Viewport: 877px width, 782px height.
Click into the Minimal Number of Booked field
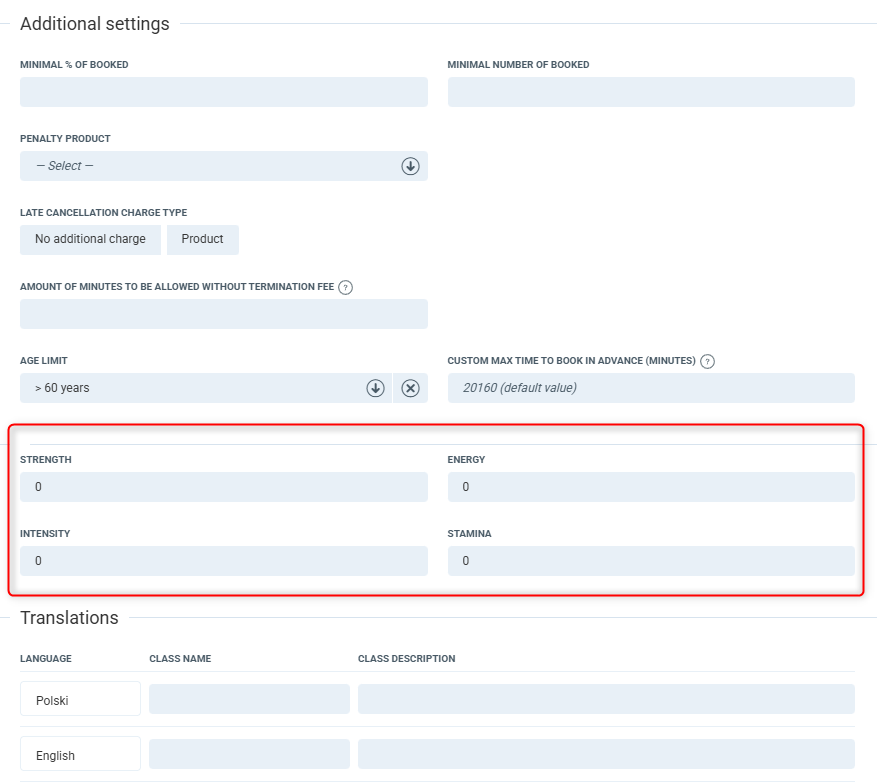click(x=651, y=92)
